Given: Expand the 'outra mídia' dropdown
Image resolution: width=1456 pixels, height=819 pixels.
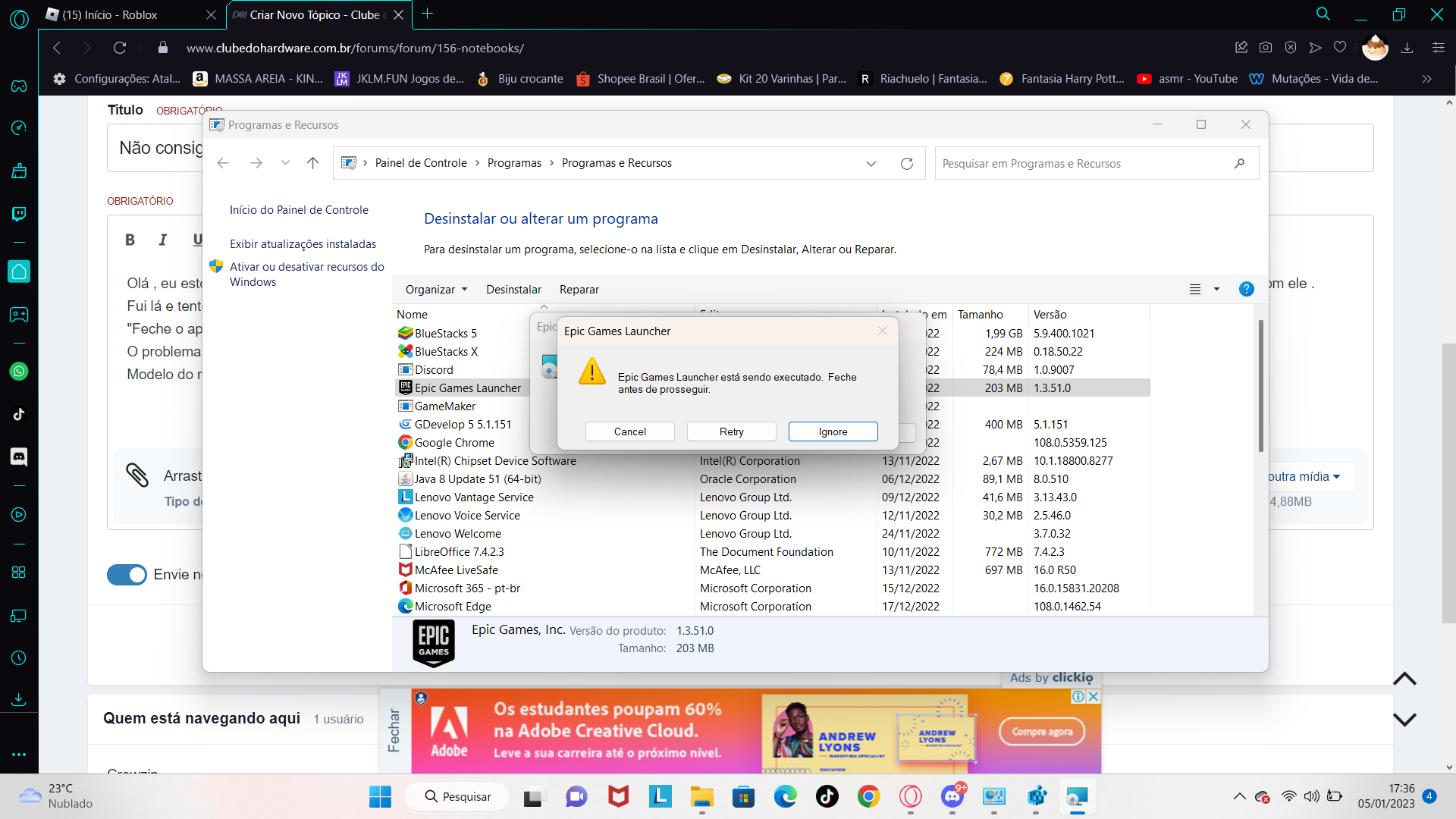Looking at the screenshot, I should point(1304,477).
